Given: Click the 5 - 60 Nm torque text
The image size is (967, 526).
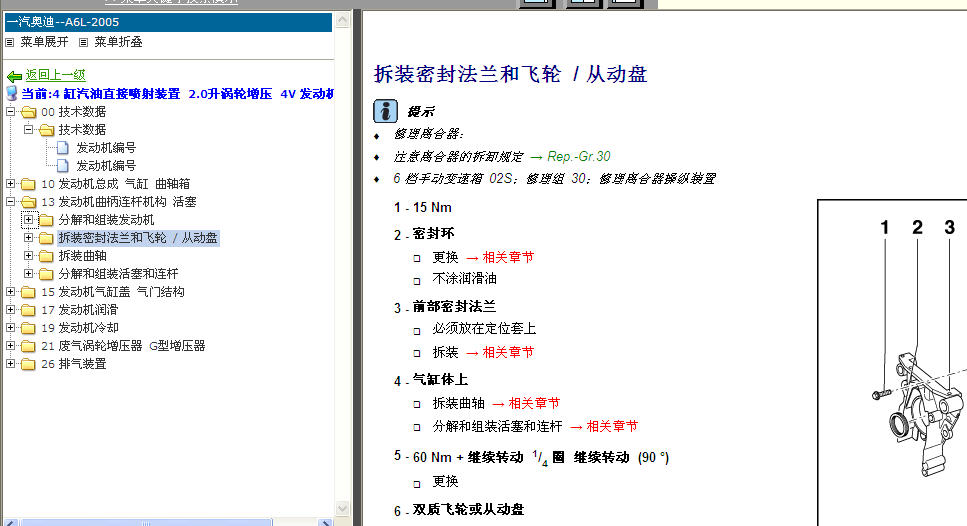Looking at the screenshot, I should click(532, 457).
